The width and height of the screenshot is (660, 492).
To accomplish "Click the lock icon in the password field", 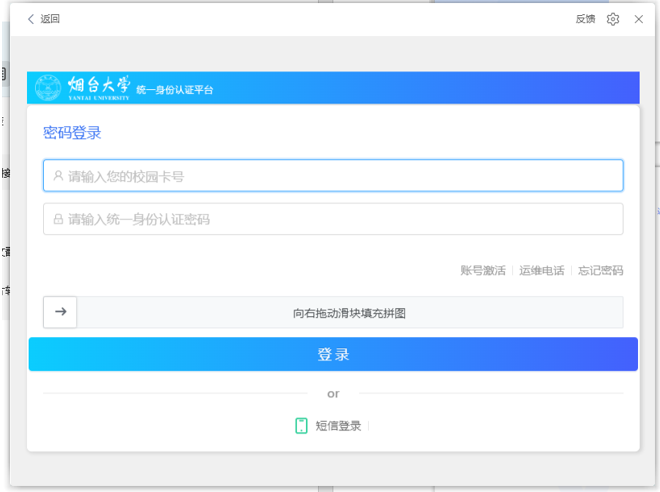I will click(58, 219).
